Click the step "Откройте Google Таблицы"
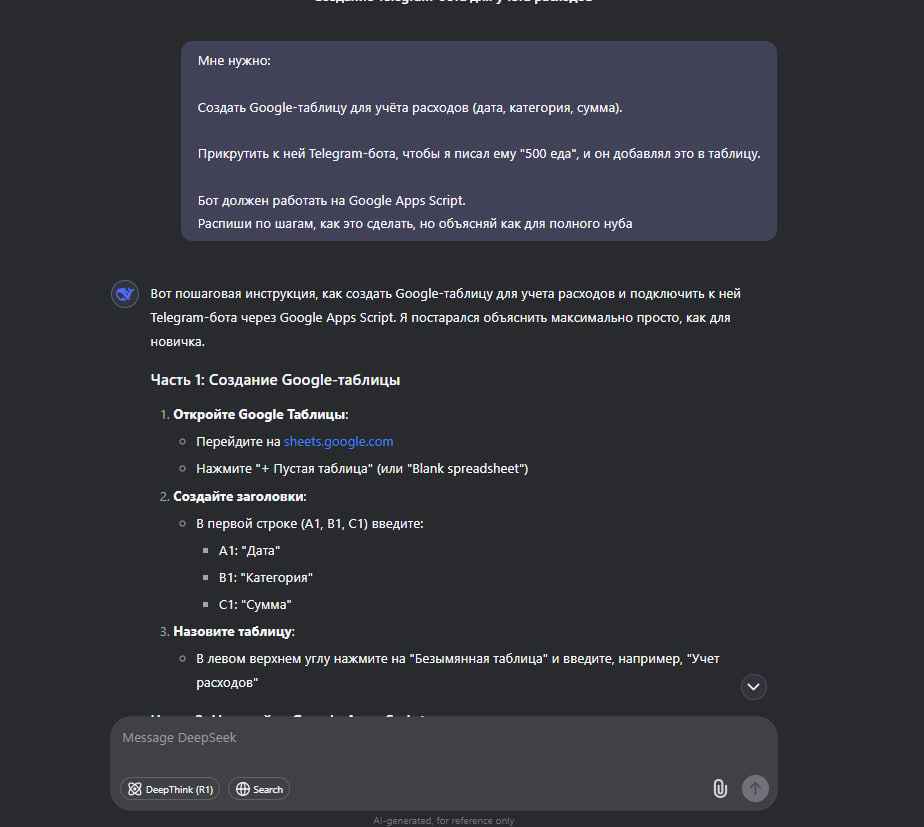 pos(260,414)
